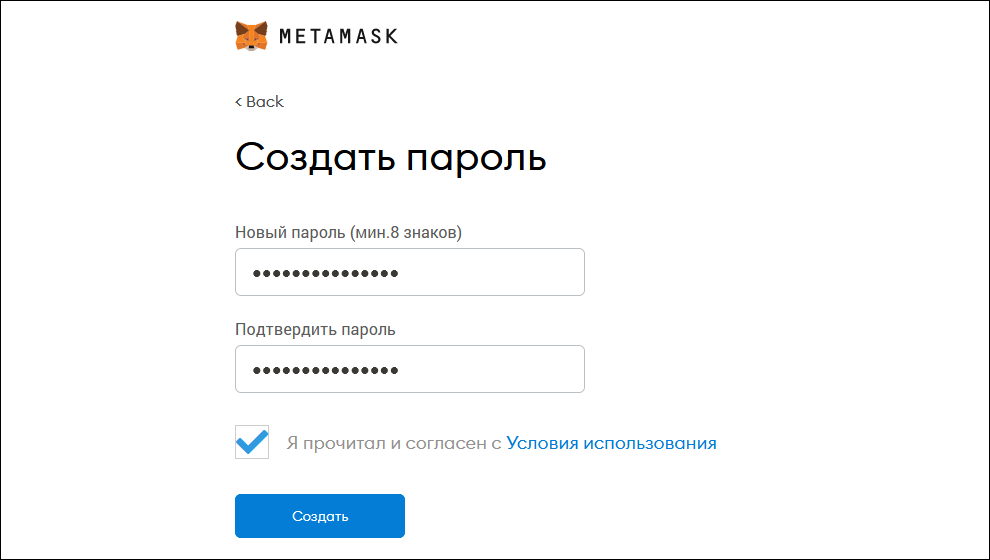Uncheck the terms agreement checkbox
Screen dimensions: 990x560
pyautogui.click(x=252, y=442)
